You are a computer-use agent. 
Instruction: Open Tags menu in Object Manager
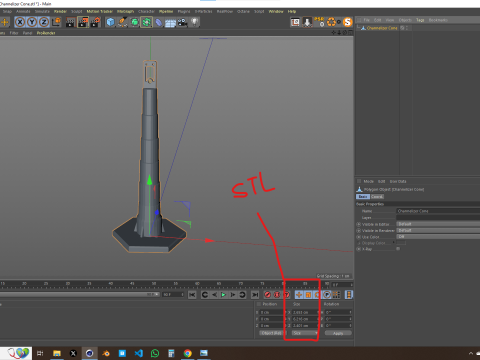420,20
